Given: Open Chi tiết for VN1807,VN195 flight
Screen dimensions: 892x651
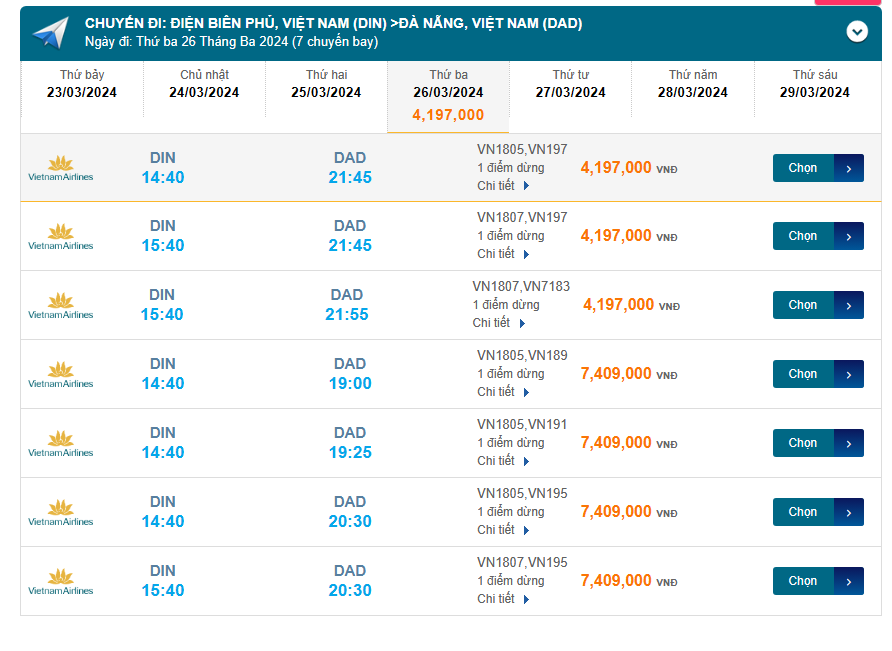Looking at the screenshot, I should tap(503, 599).
